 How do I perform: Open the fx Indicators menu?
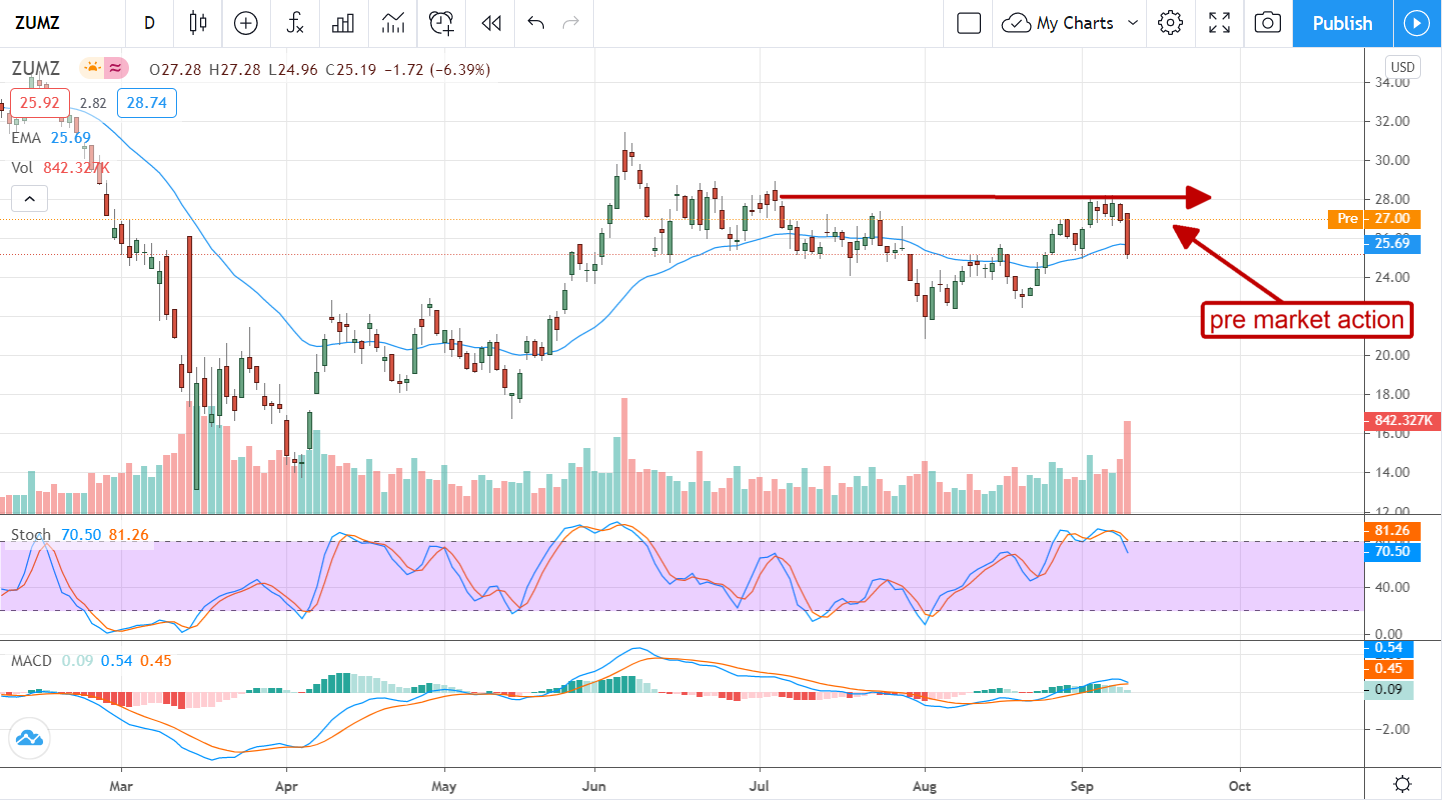click(294, 23)
